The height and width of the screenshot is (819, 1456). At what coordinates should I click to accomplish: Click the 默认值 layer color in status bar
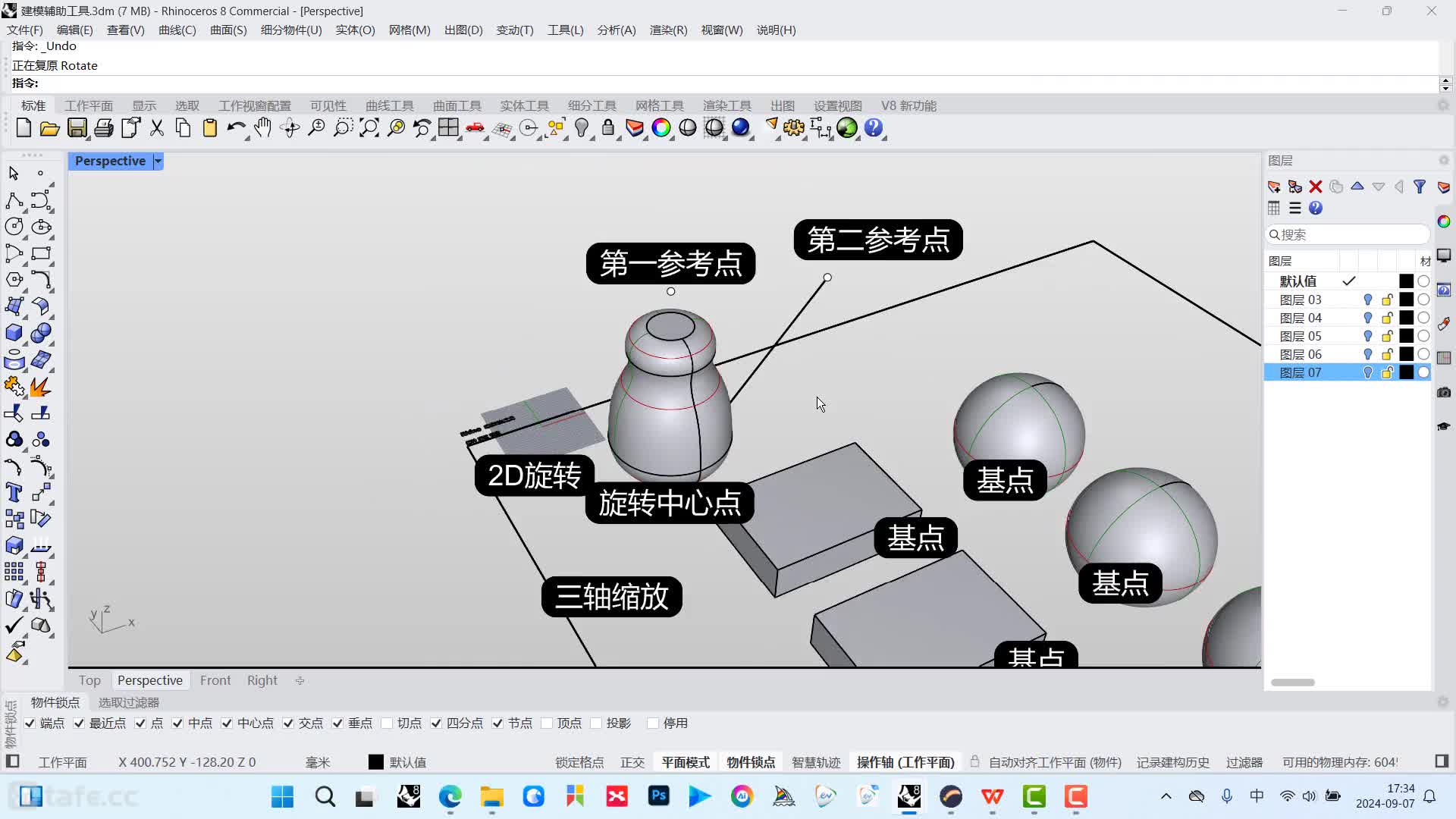pos(376,762)
